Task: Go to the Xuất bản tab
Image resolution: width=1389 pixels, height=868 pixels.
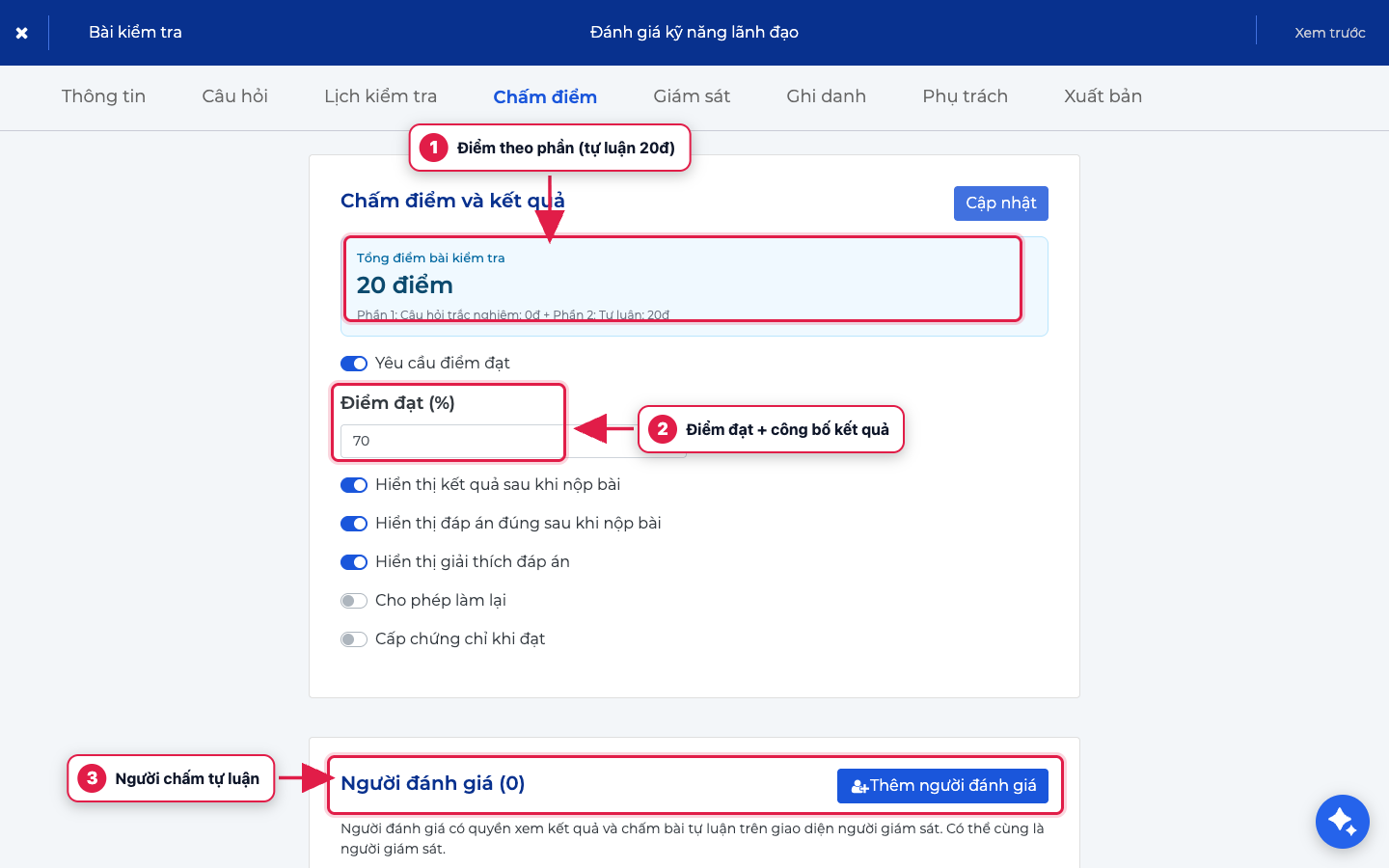Action: point(1103,96)
